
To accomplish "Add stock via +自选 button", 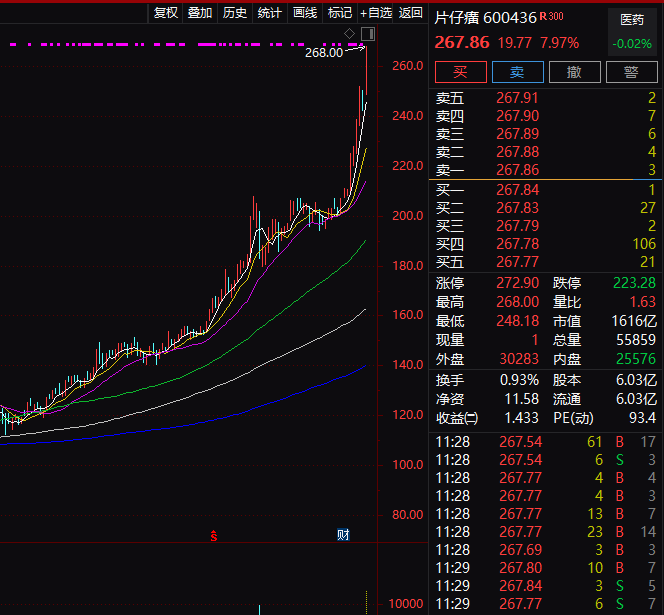I will tap(375, 13).
